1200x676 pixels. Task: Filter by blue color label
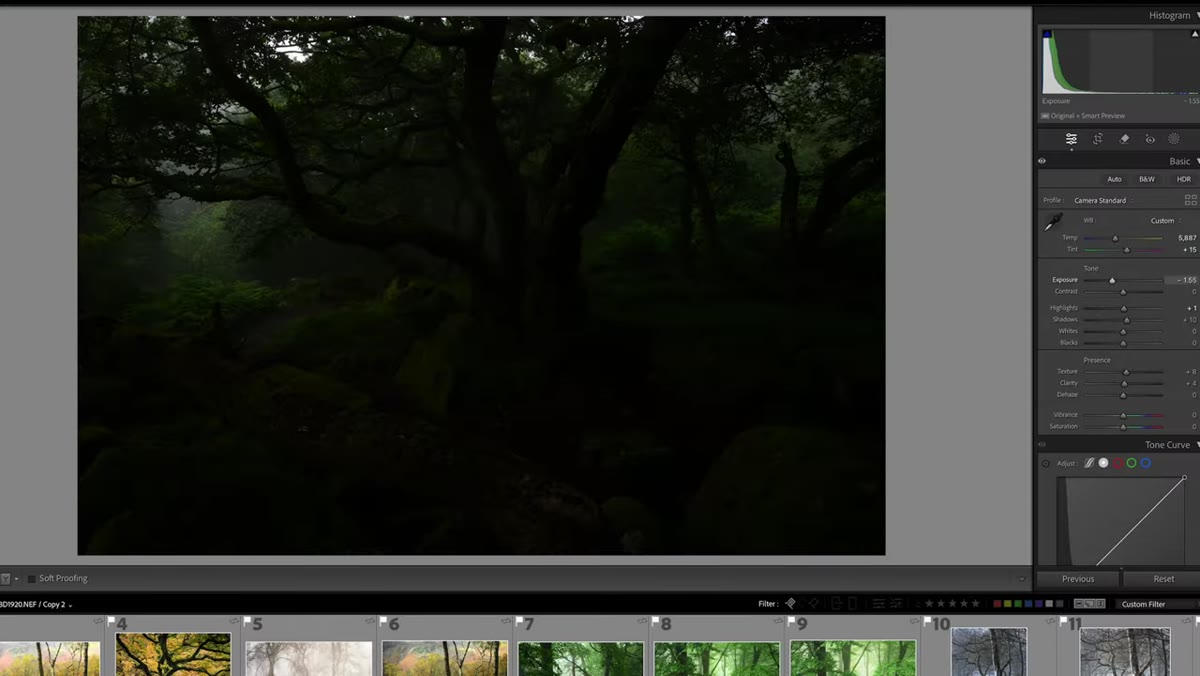coord(1028,604)
